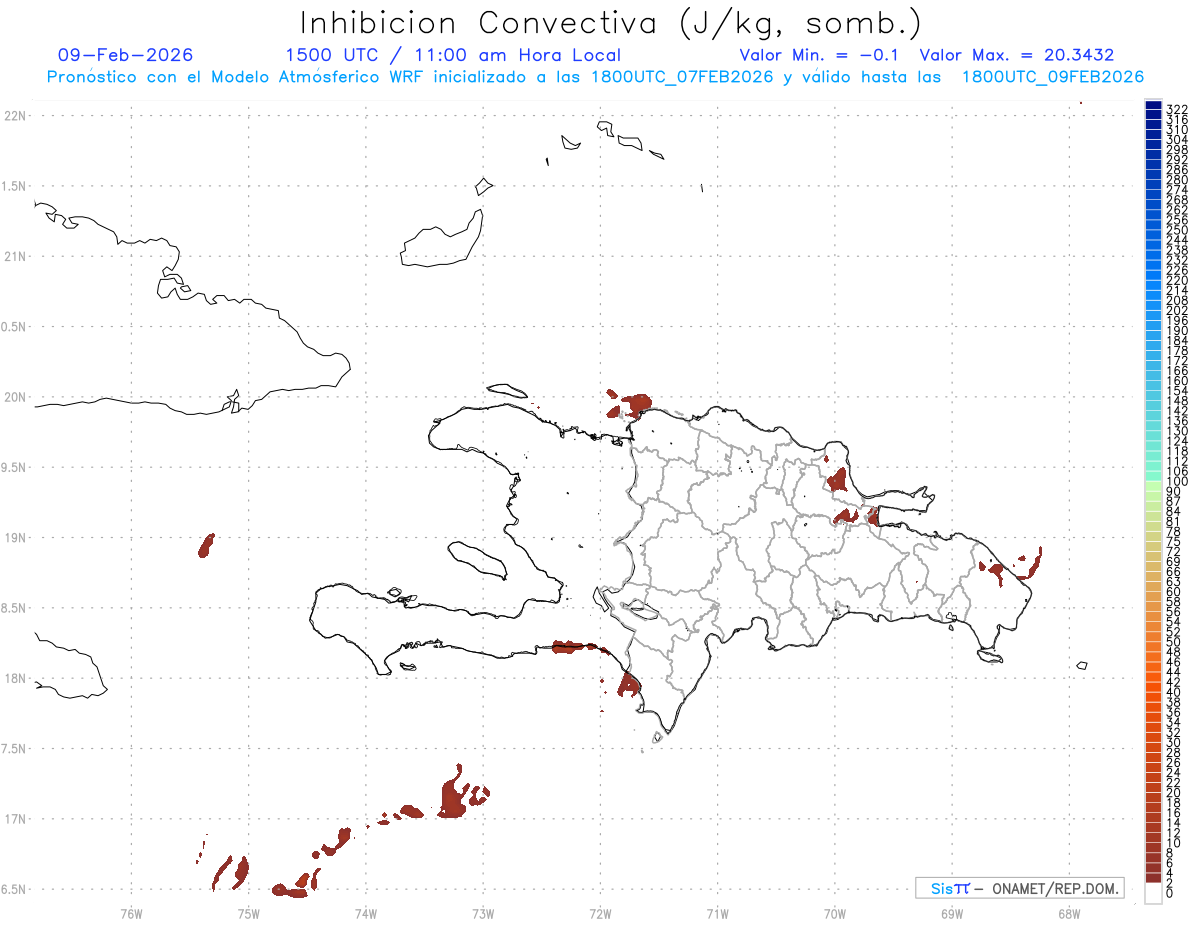Image resolution: width=1200 pixels, height=927 pixels.
Task: Click the darkest blue swatch atop the colorbar
Action: pos(1153,106)
